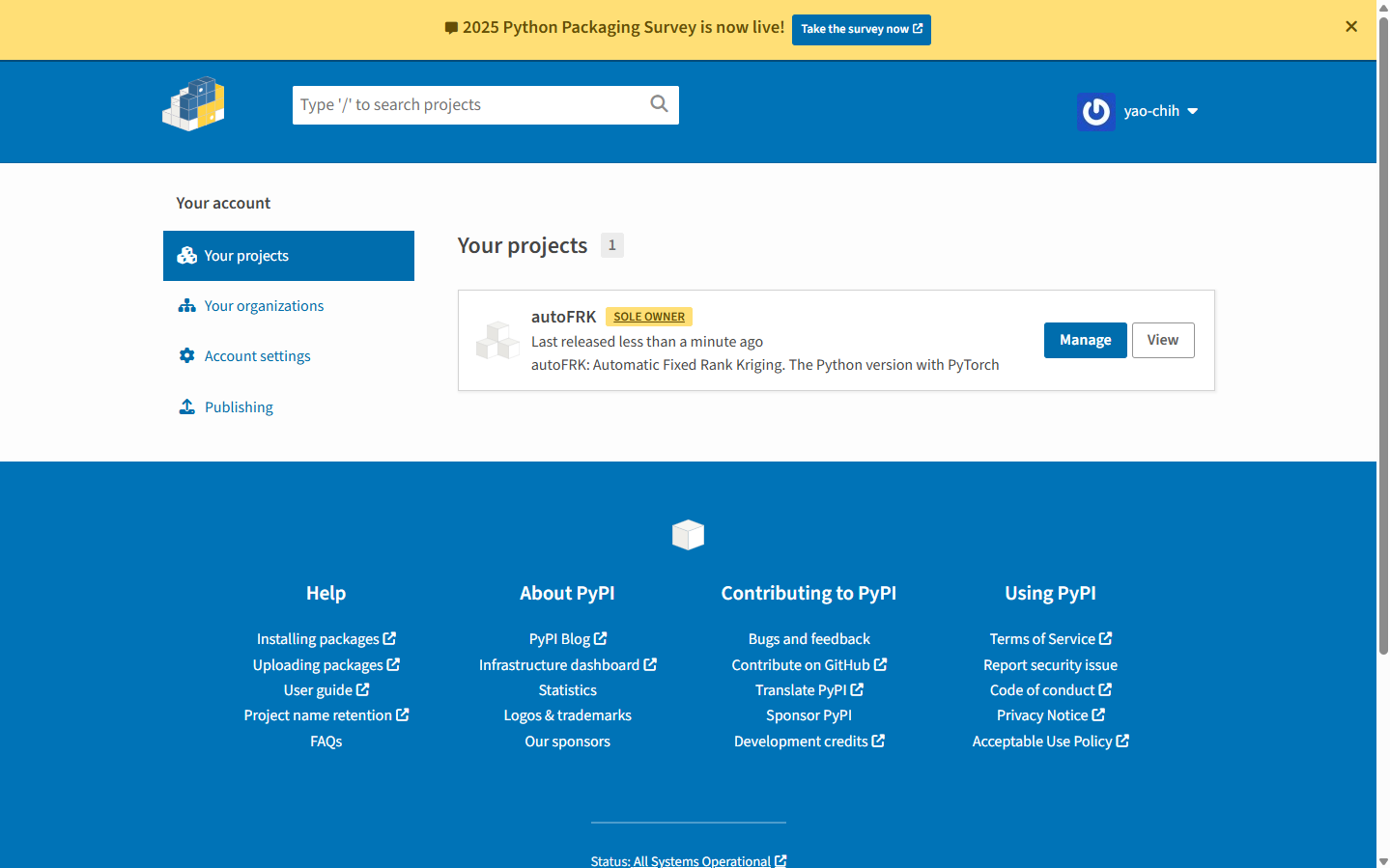
Task: Click the Your organizations sitemap icon
Action: (x=186, y=306)
